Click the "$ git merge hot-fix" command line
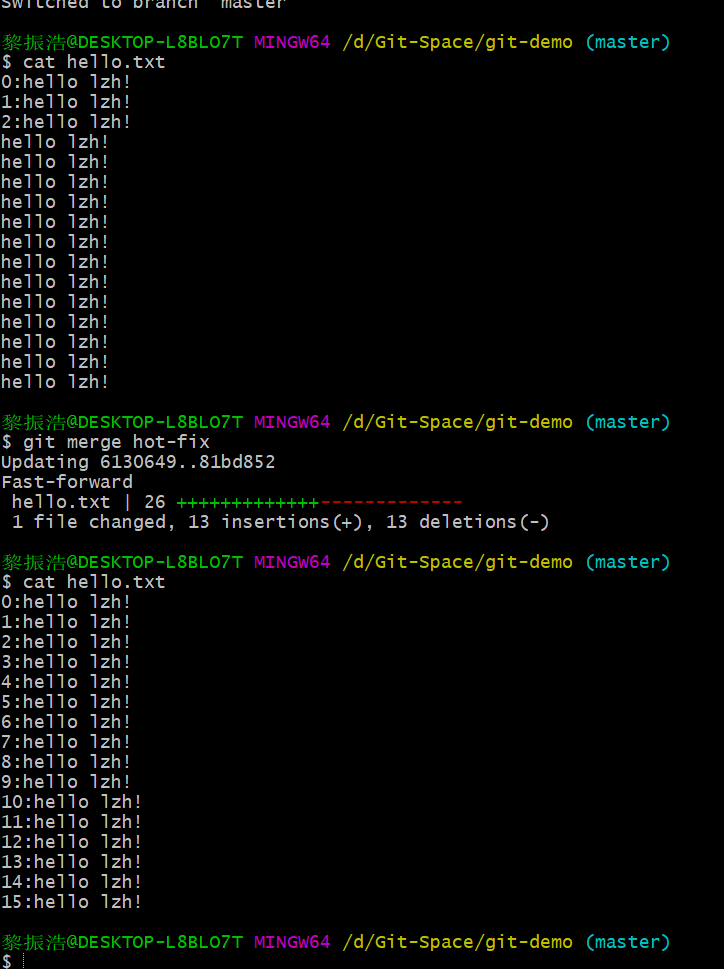 click(106, 442)
